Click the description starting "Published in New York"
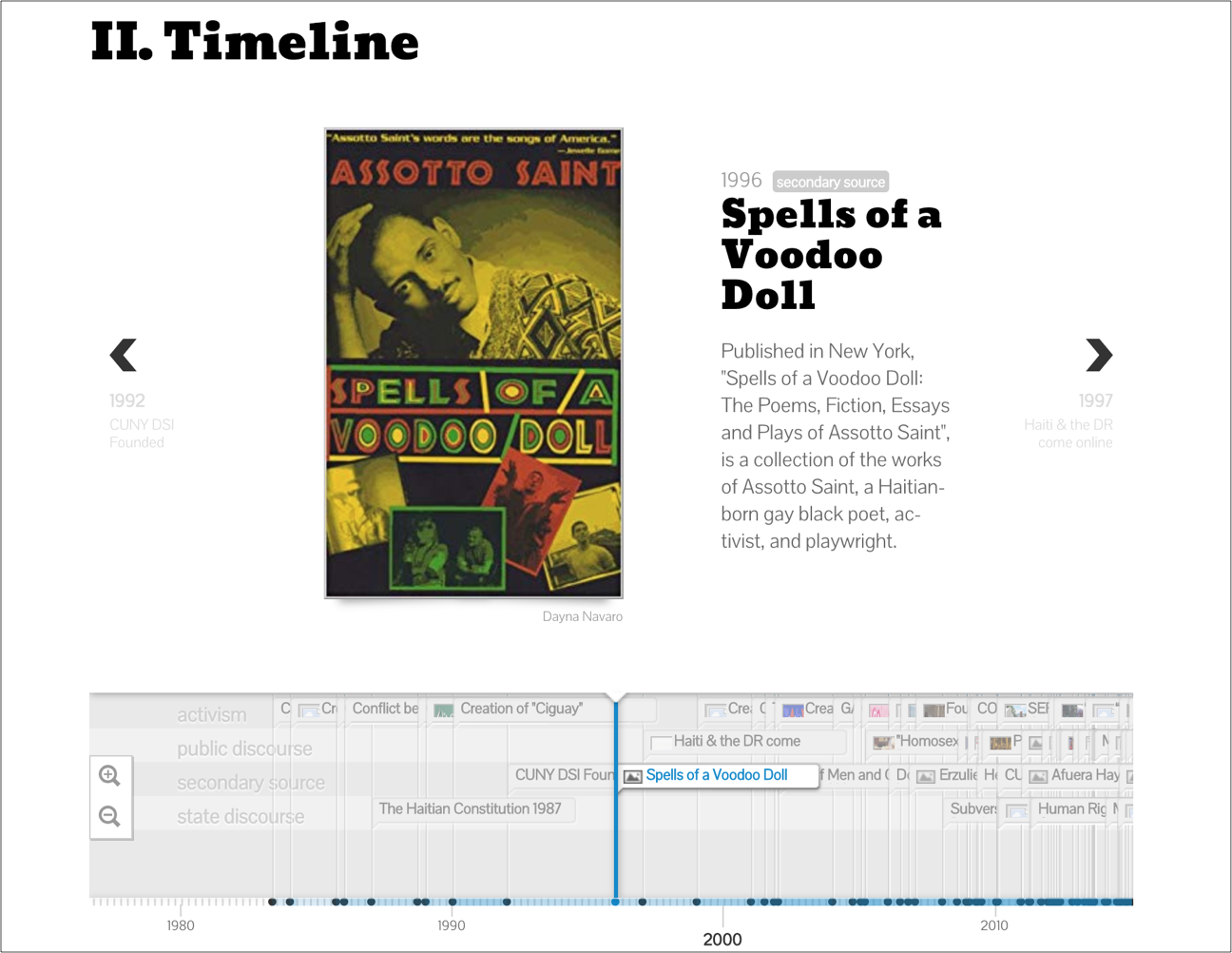 click(836, 446)
